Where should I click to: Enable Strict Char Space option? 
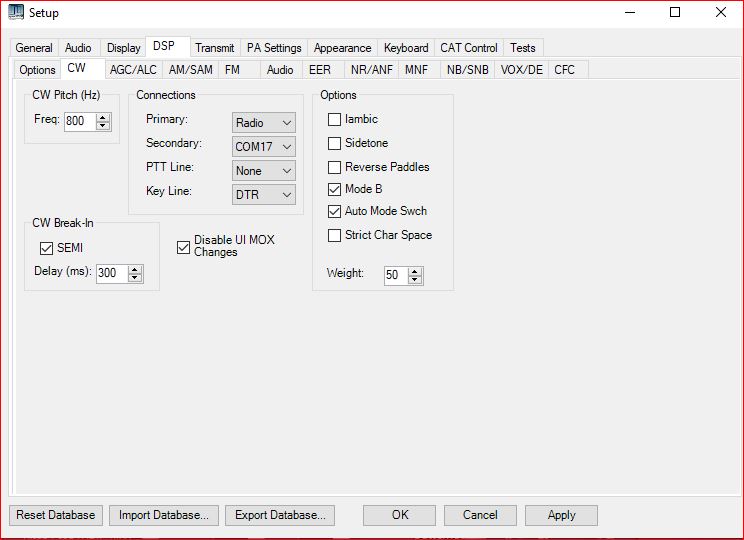(335, 235)
